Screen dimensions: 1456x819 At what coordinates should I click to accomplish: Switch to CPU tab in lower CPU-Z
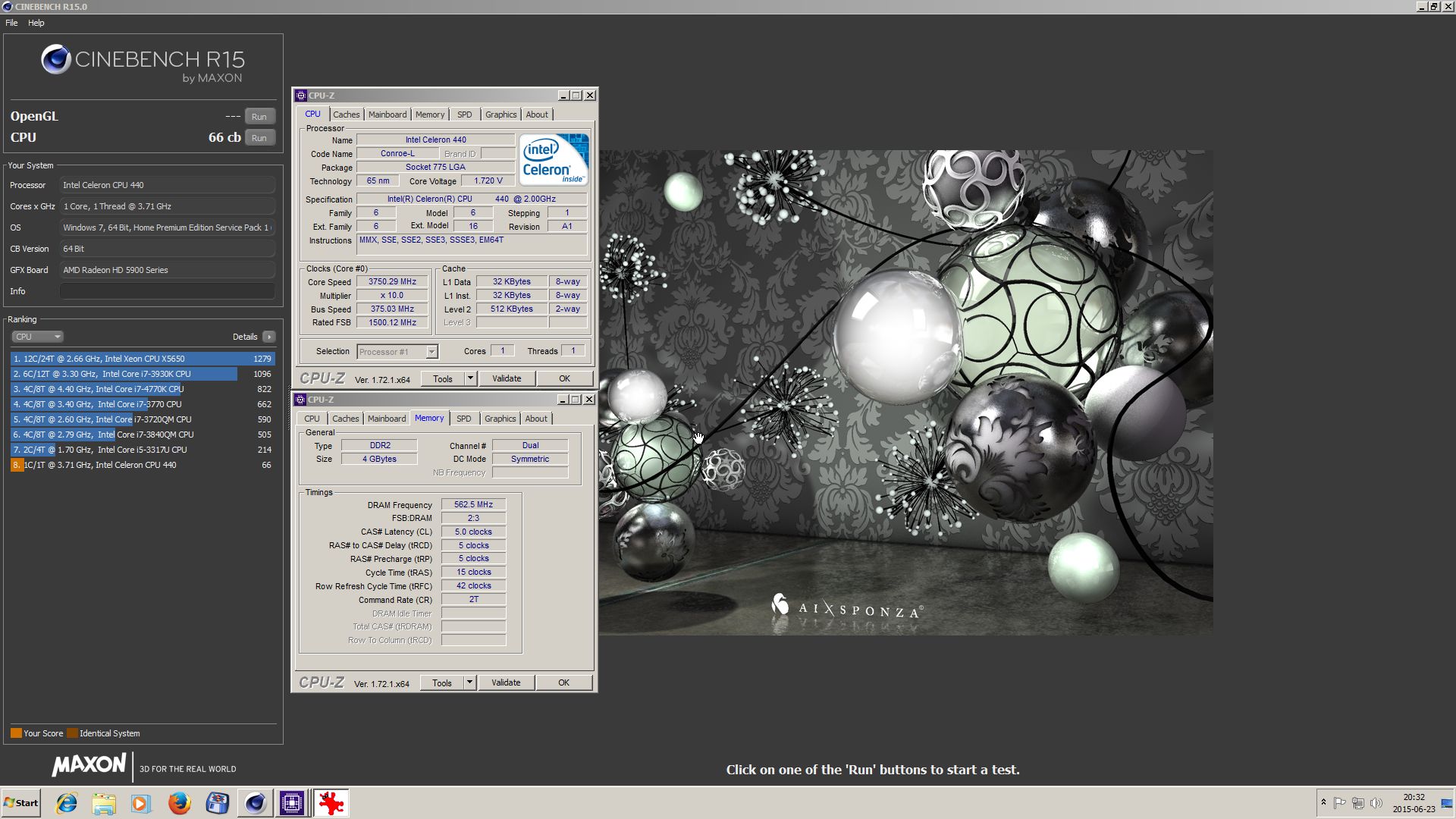[x=312, y=419]
